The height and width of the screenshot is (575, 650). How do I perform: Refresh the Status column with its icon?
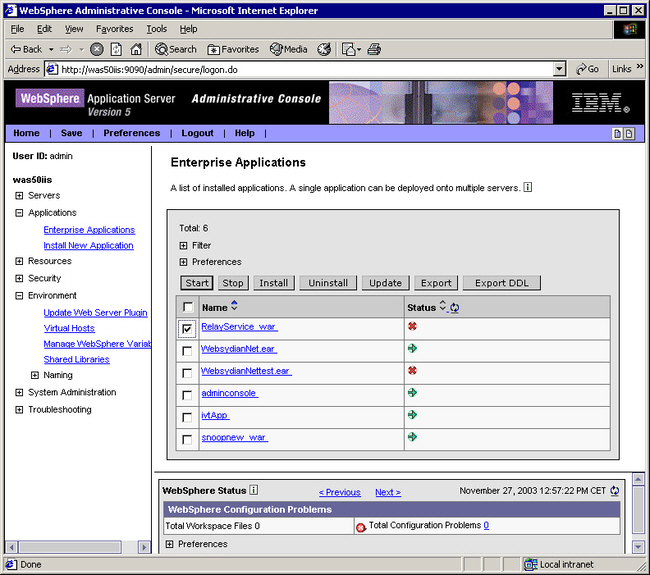pyautogui.click(x=454, y=308)
